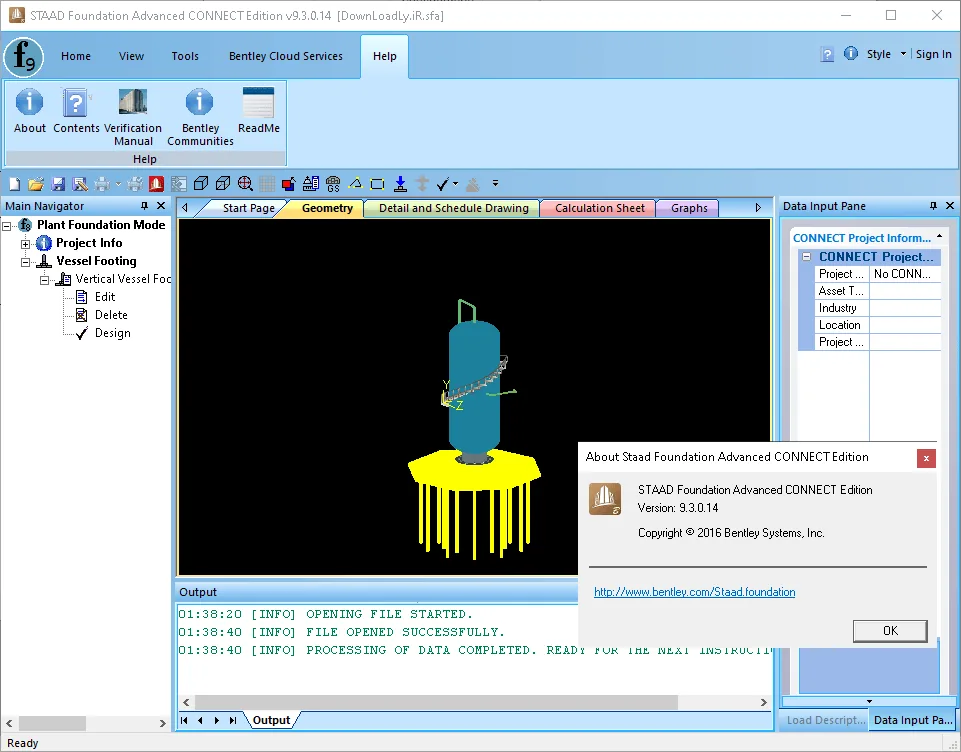Toggle pin on Main Navigator panel
This screenshot has height=752, width=961.
[x=145, y=206]
